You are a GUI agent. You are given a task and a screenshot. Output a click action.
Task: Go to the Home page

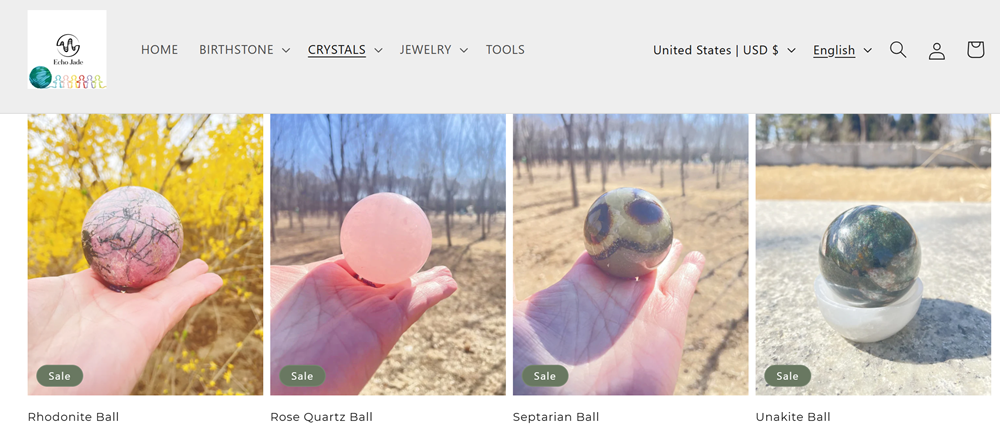click(159, 50)
